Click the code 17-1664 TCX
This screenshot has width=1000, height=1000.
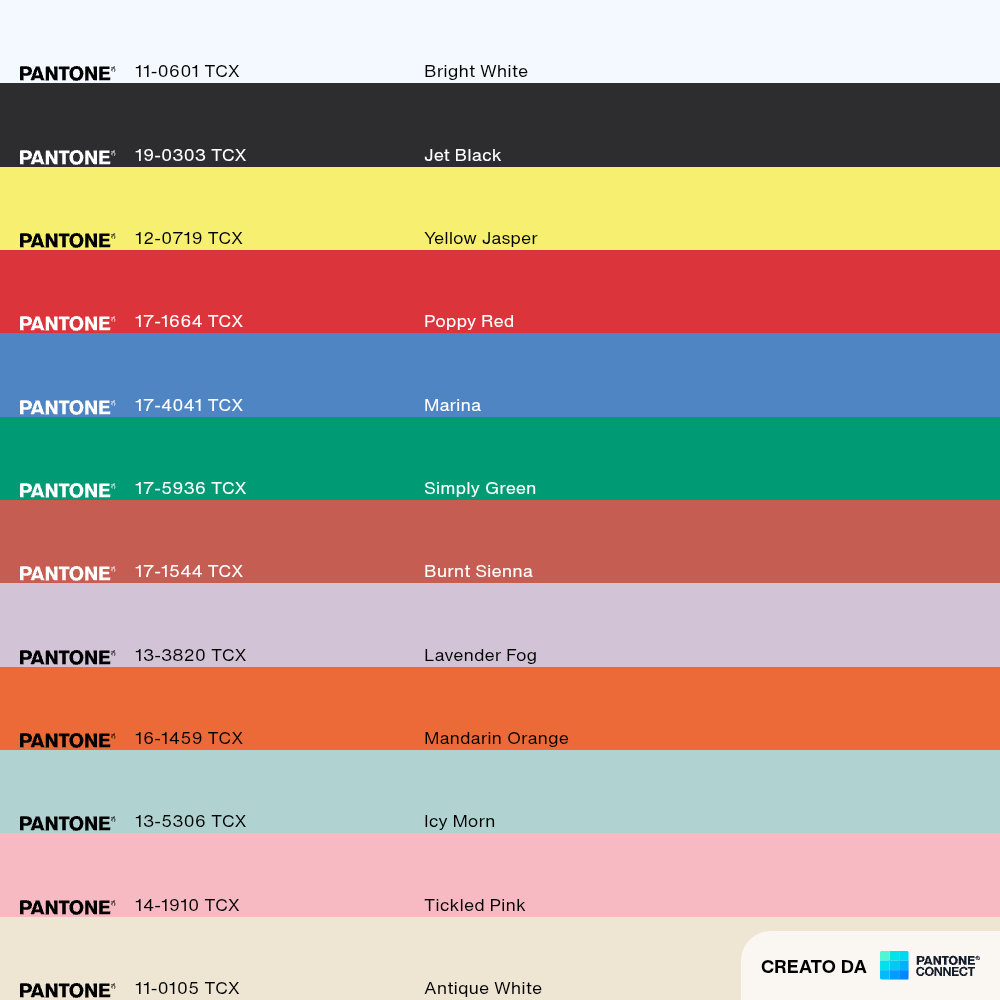point(189,321)
